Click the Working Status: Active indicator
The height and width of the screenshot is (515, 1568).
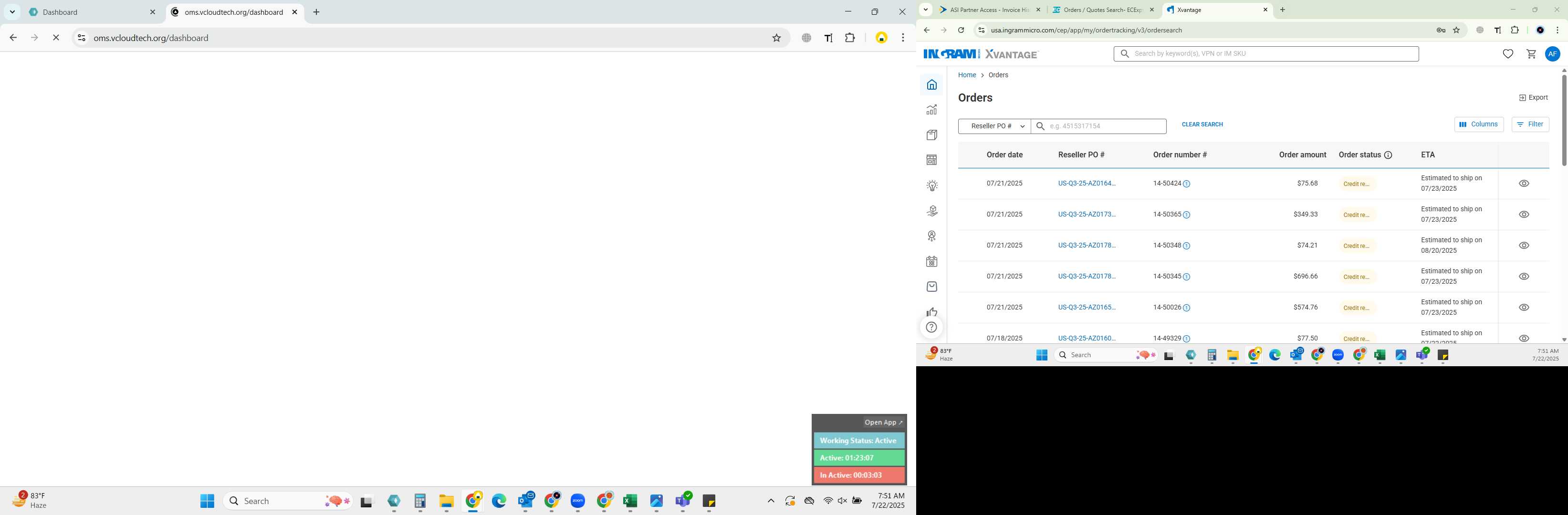point(859,441)
